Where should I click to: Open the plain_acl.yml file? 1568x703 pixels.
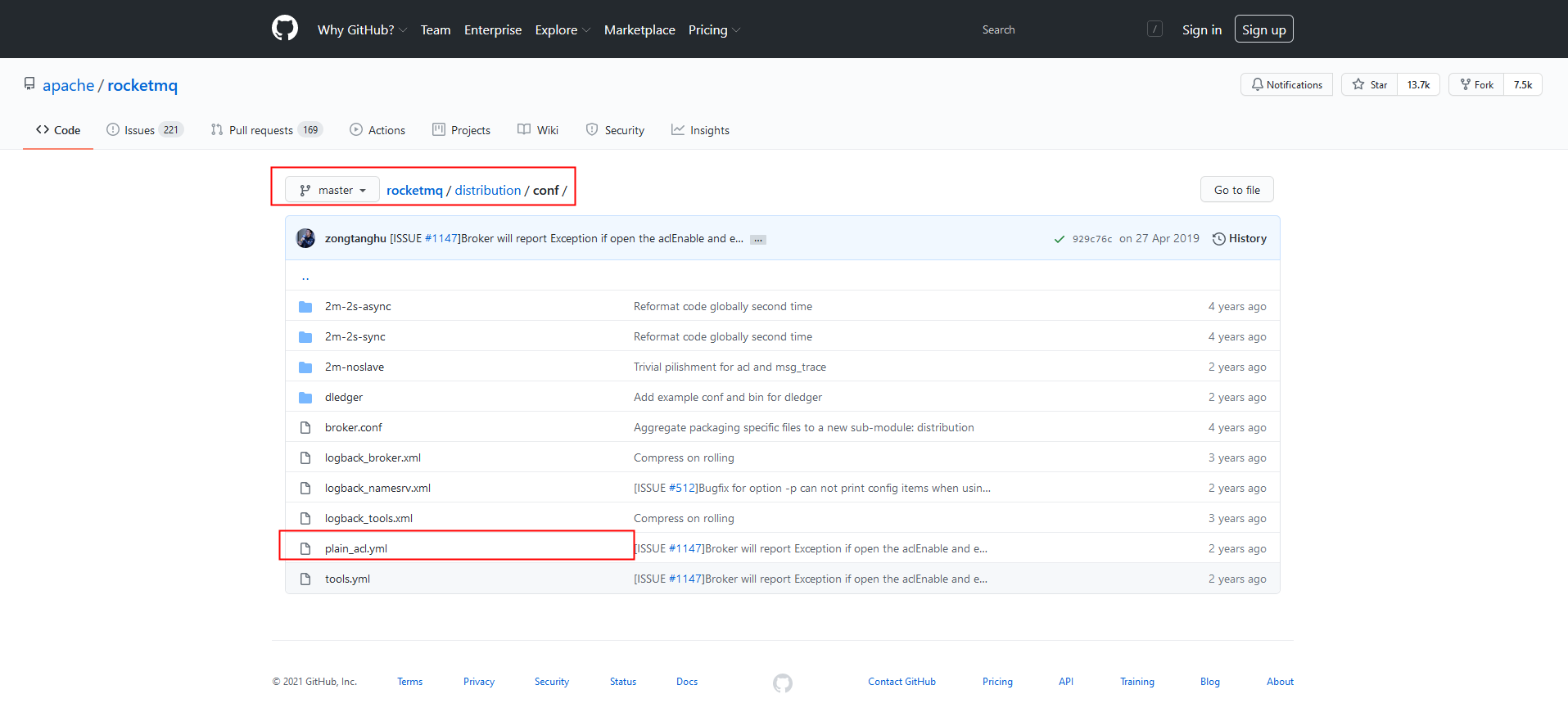point(356,548)
